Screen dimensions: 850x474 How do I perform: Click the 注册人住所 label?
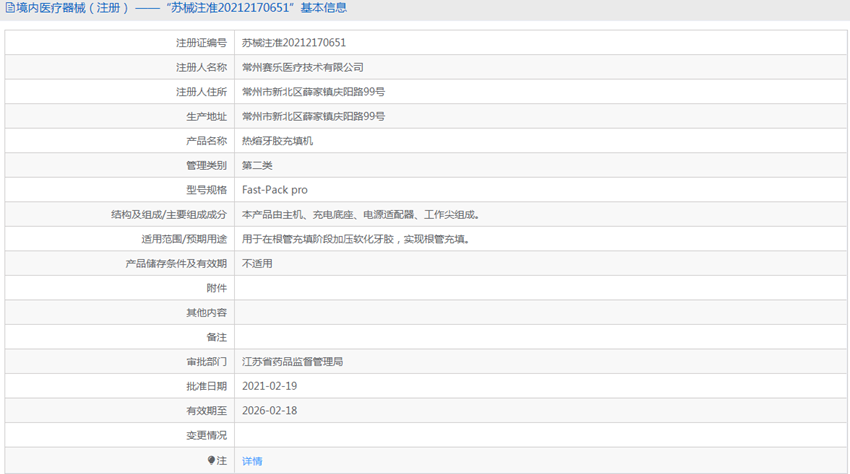[x=201, y=92]
